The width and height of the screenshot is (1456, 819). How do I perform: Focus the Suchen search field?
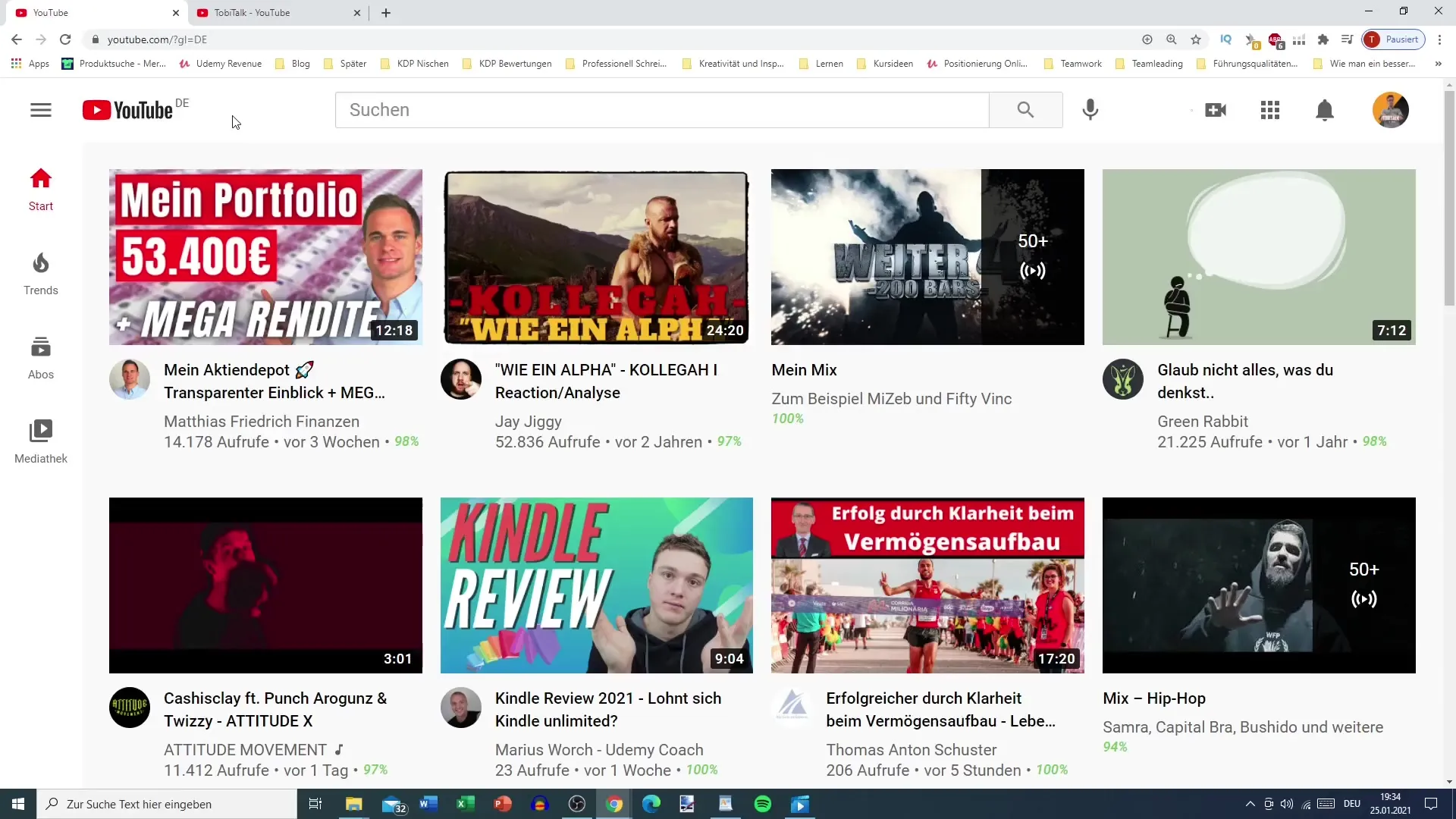tap(662, 110)
